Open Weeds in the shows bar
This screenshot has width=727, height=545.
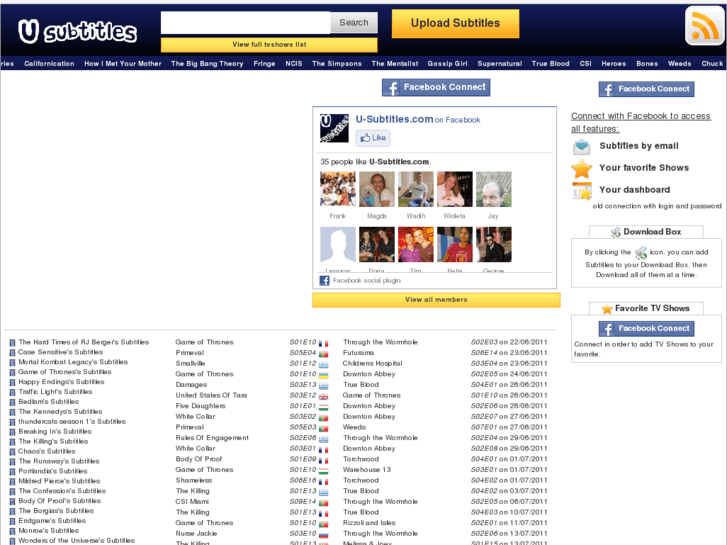[680, 64]
